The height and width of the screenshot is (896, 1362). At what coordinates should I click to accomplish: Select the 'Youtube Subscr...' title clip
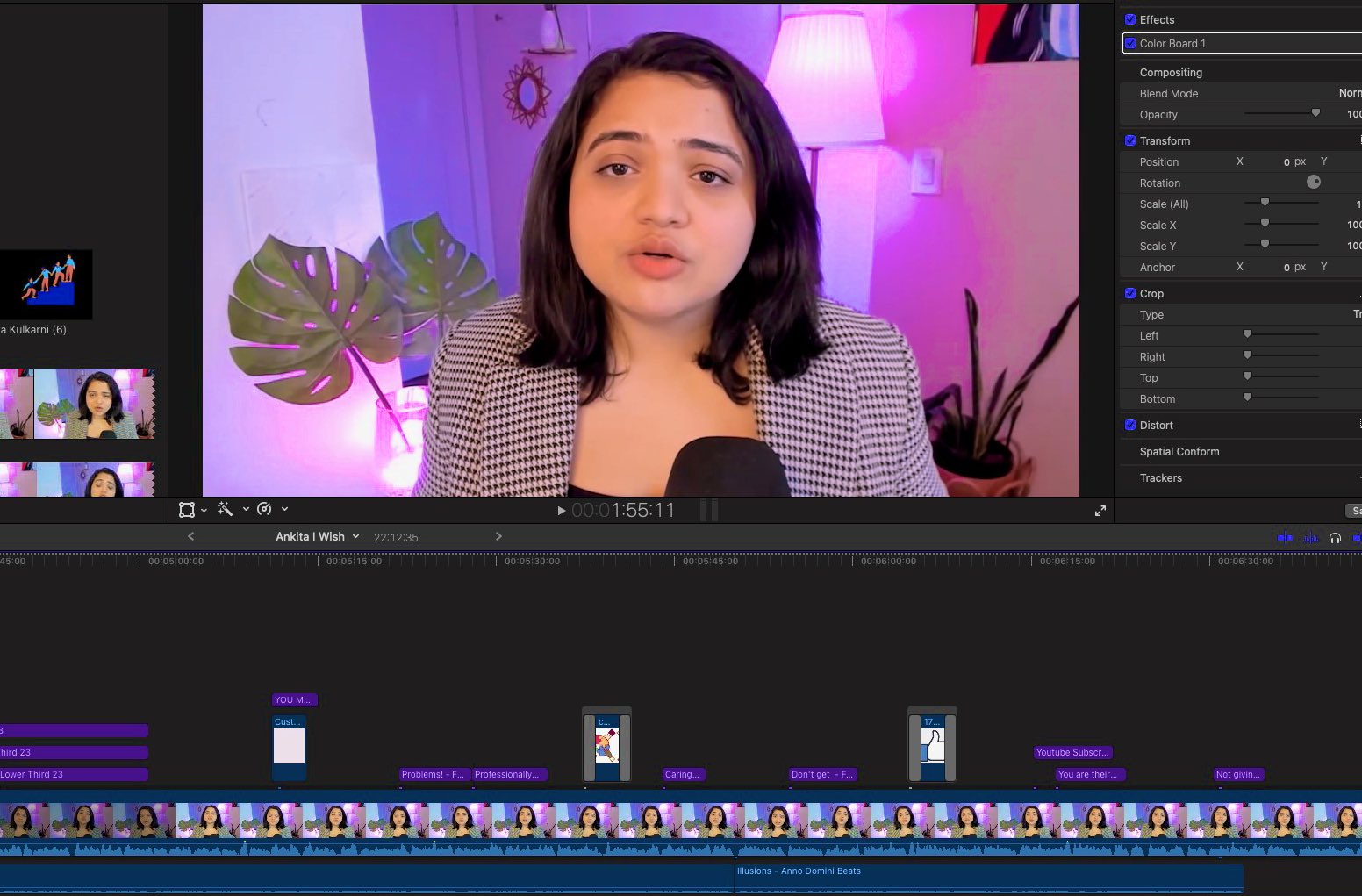(1073, 752)
